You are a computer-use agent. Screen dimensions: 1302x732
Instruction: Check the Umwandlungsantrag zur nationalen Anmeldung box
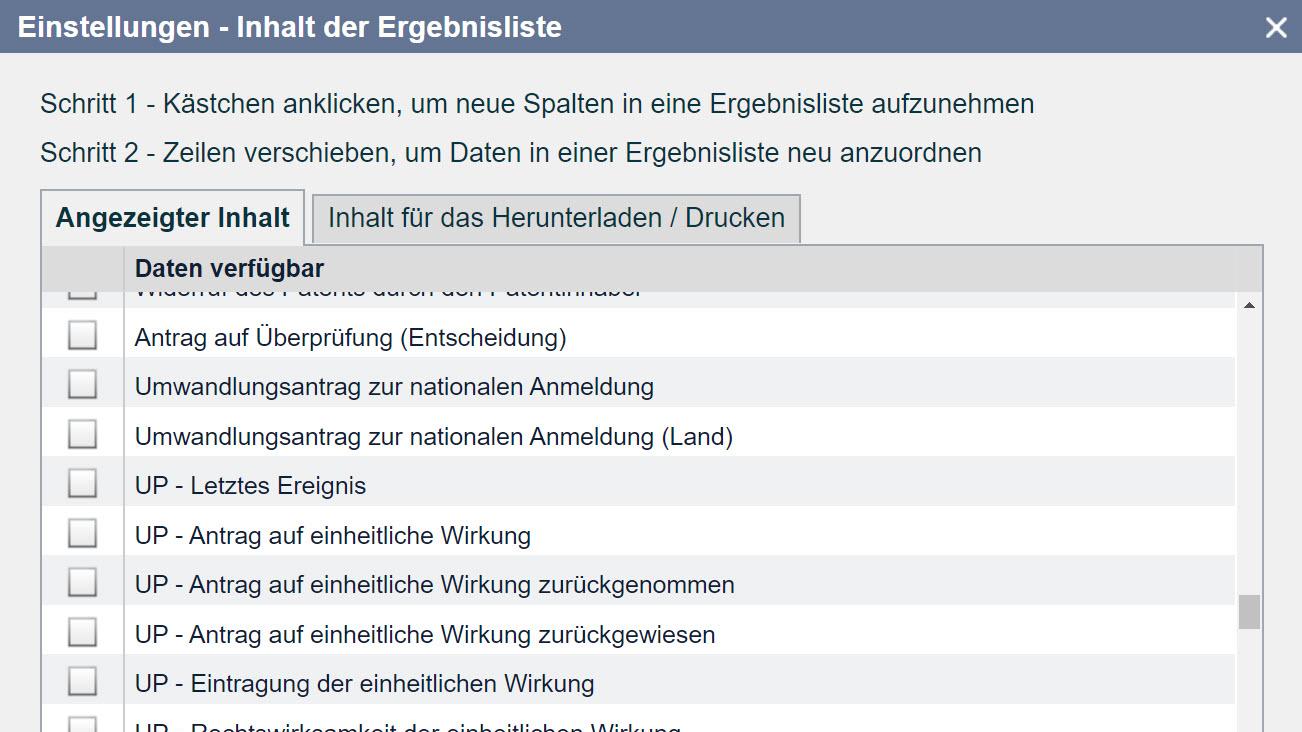point(82,385)
